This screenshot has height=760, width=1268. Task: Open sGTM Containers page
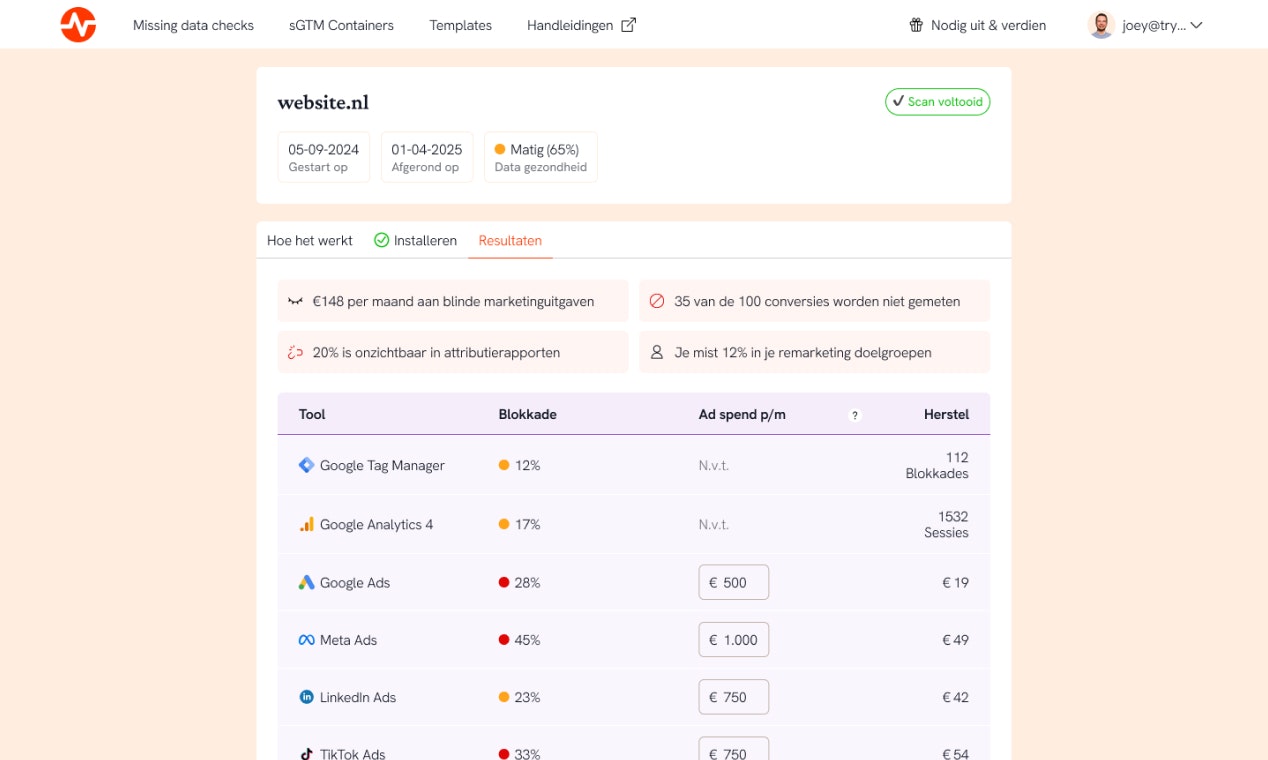click(341, 25)
